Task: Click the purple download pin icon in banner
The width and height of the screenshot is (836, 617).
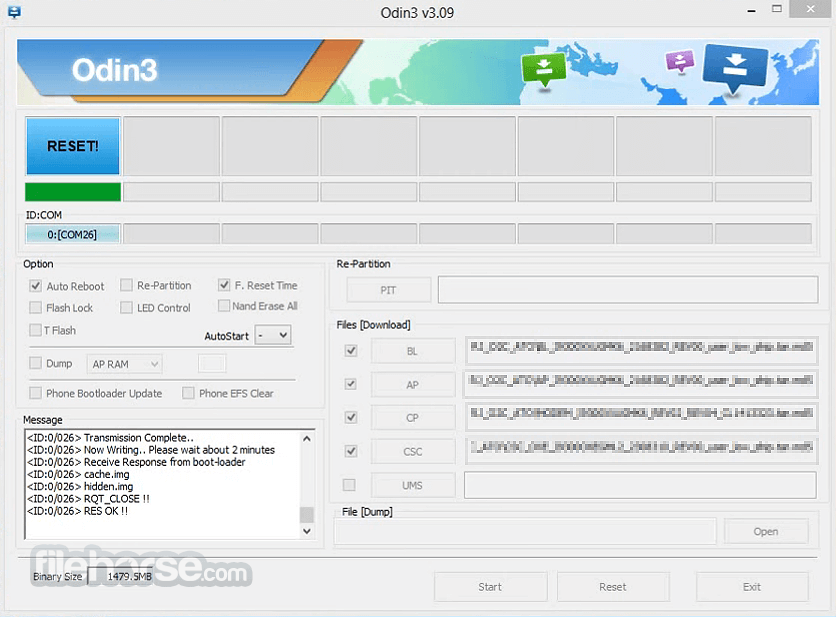Action: 680,61
